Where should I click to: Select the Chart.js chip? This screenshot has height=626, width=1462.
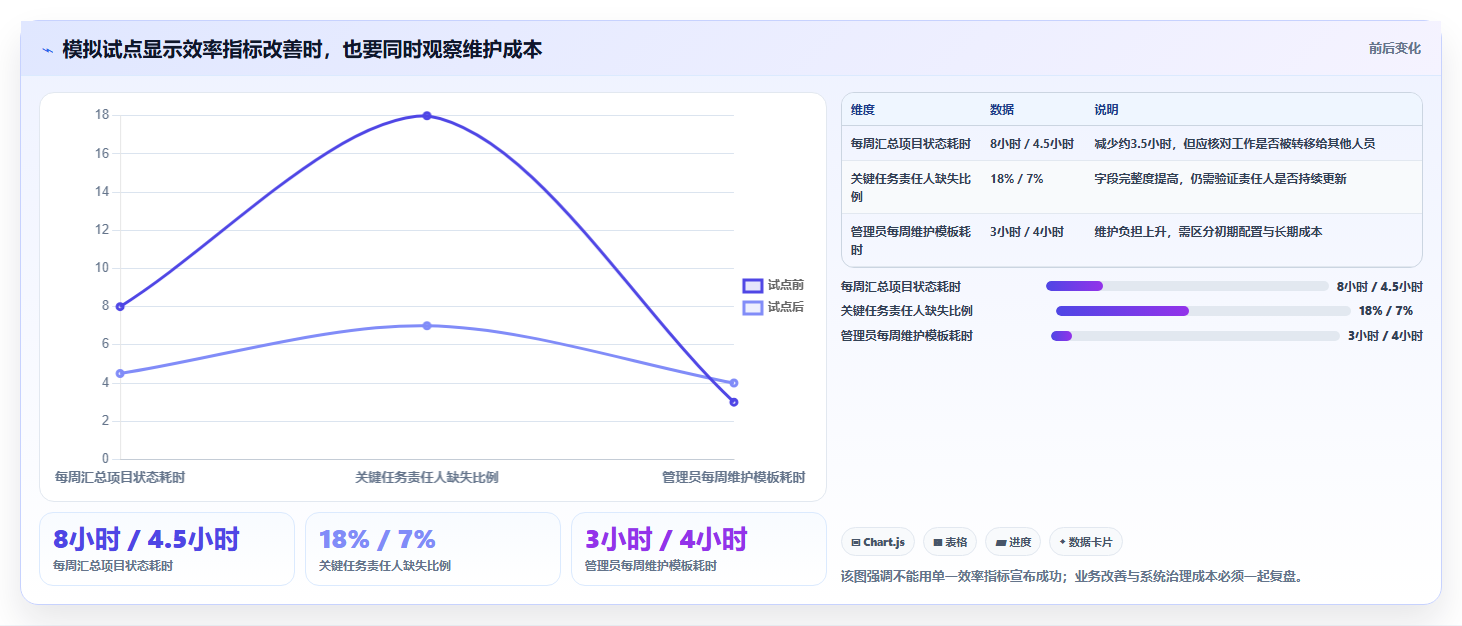click(878, 542)
